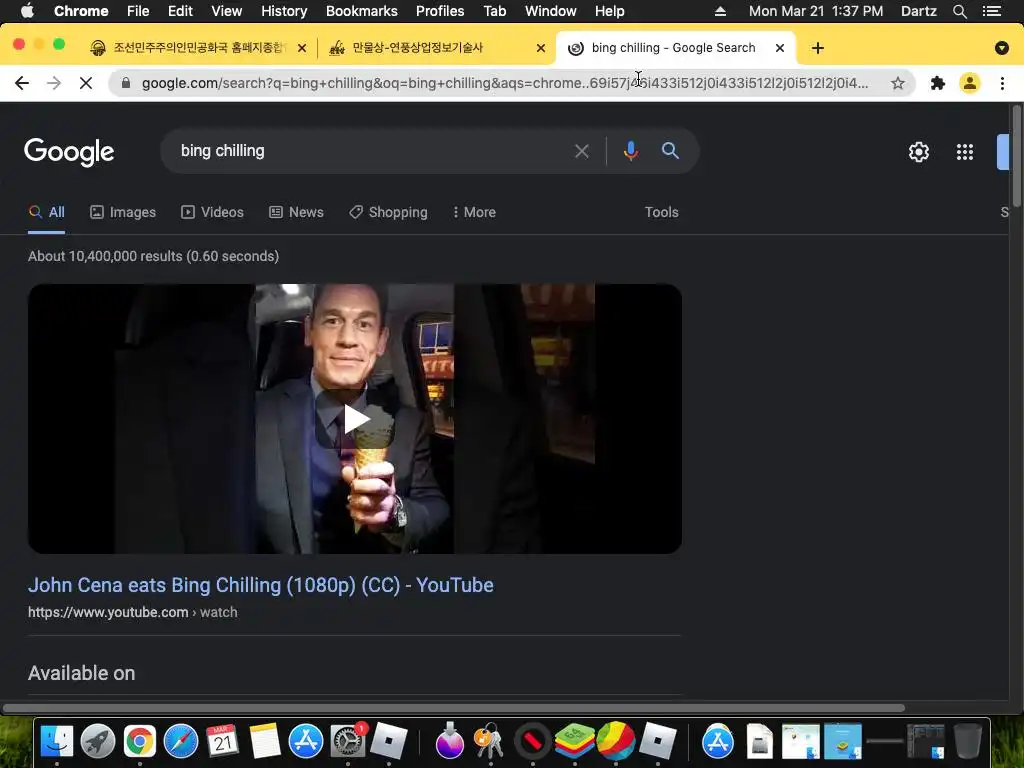The image size is (1024, 768).
Task: Open Control Center in the menu bar
Action: tap(991, 11)
